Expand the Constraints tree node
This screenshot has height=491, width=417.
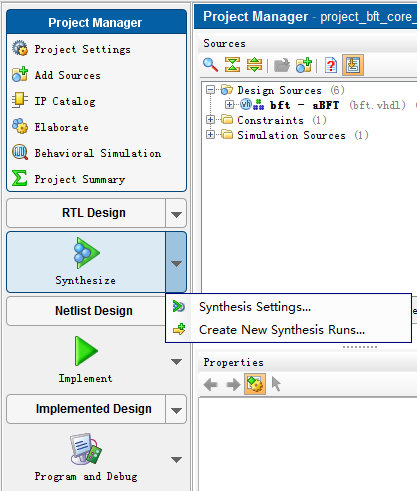[210, 120]
